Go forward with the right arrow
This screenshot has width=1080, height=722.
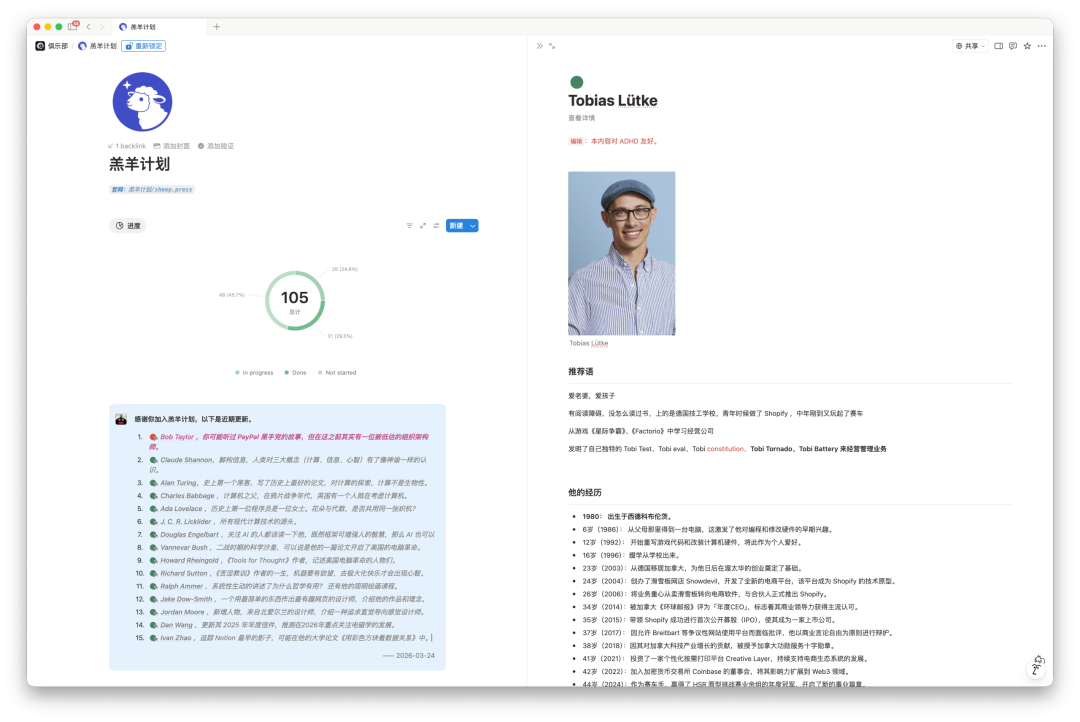click(102, 27)
